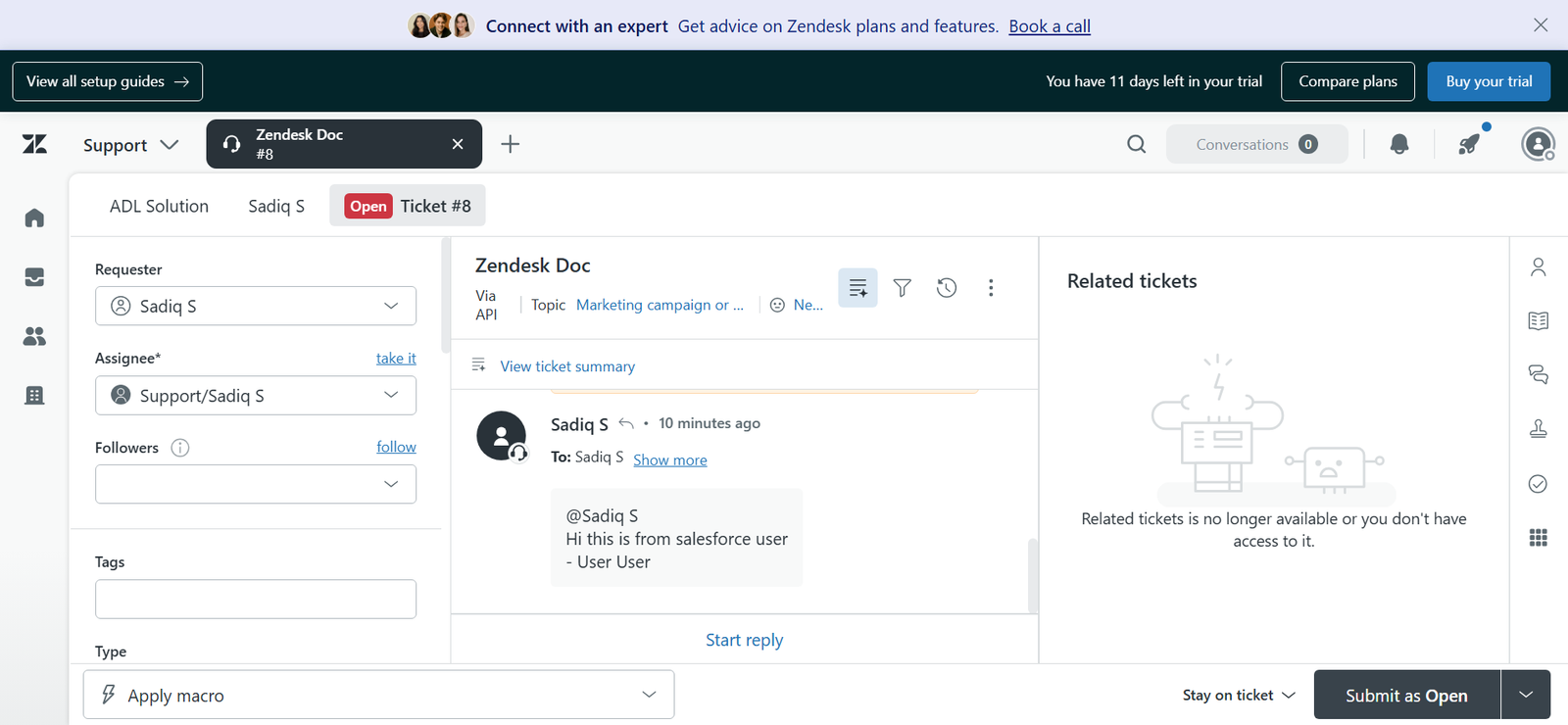Click Show more recipients link
The height and width of the screenshot is (725, 1568).
coord(670,459)
